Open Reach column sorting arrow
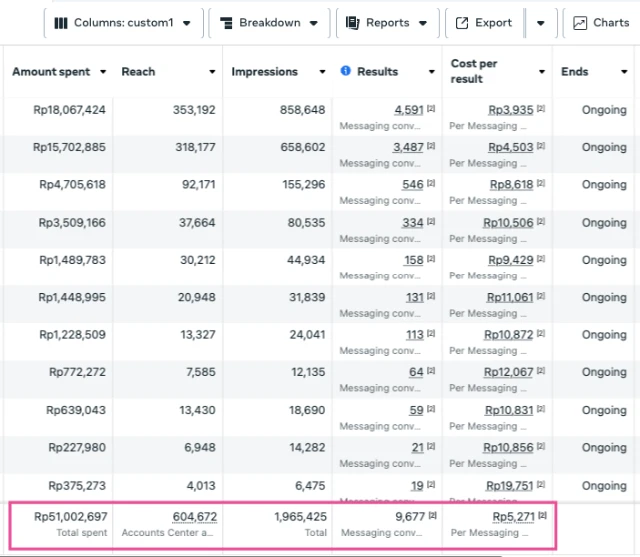Screen dimensions: 640x557 [212, 72]
